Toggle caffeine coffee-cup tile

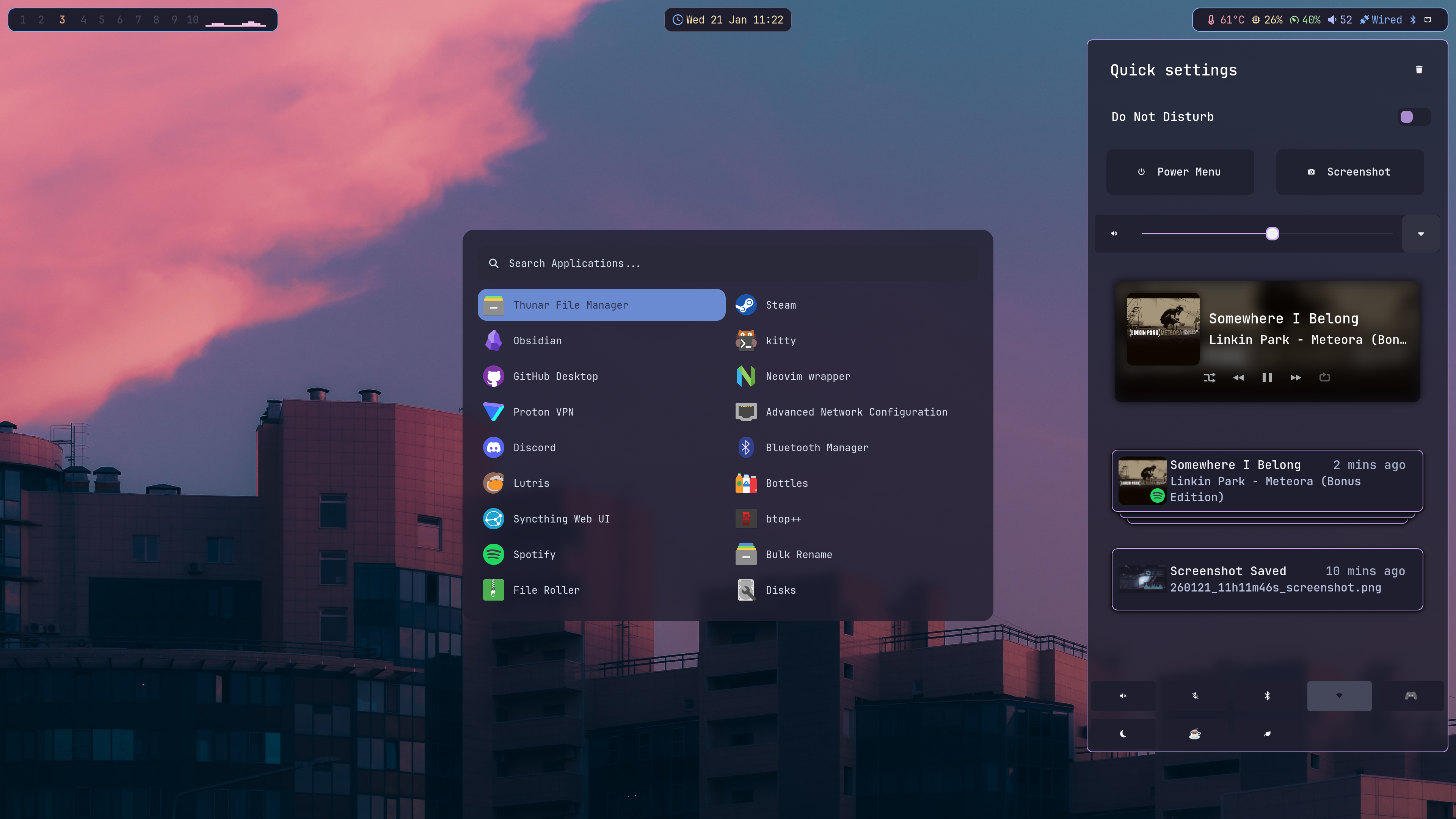pos(1195,734)
